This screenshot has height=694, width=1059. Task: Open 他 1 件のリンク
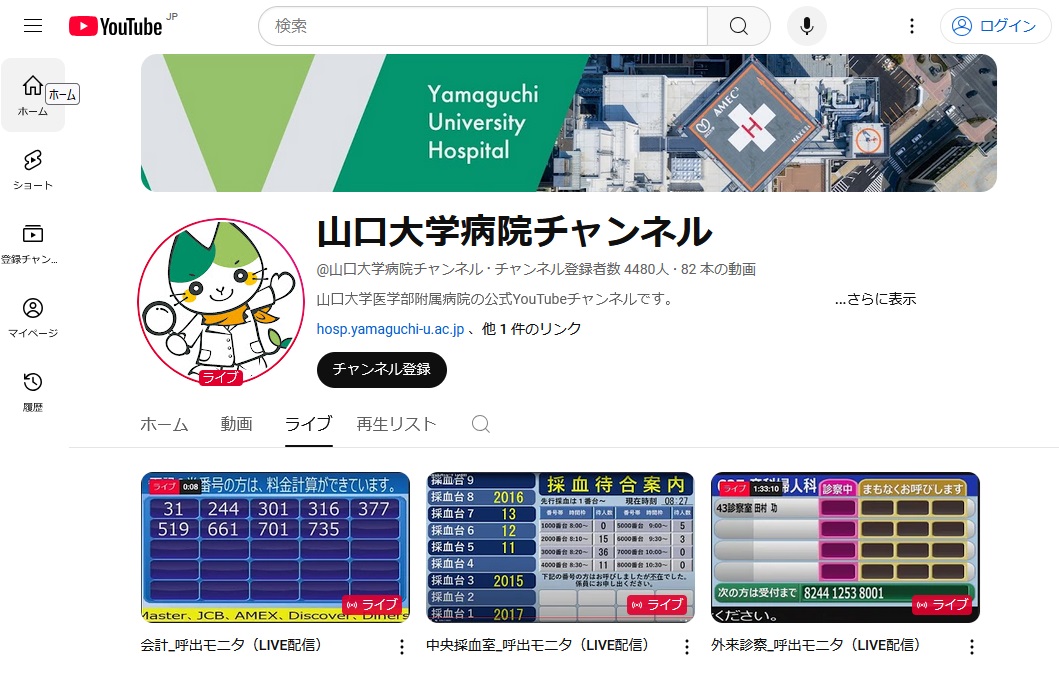(531, 329)
